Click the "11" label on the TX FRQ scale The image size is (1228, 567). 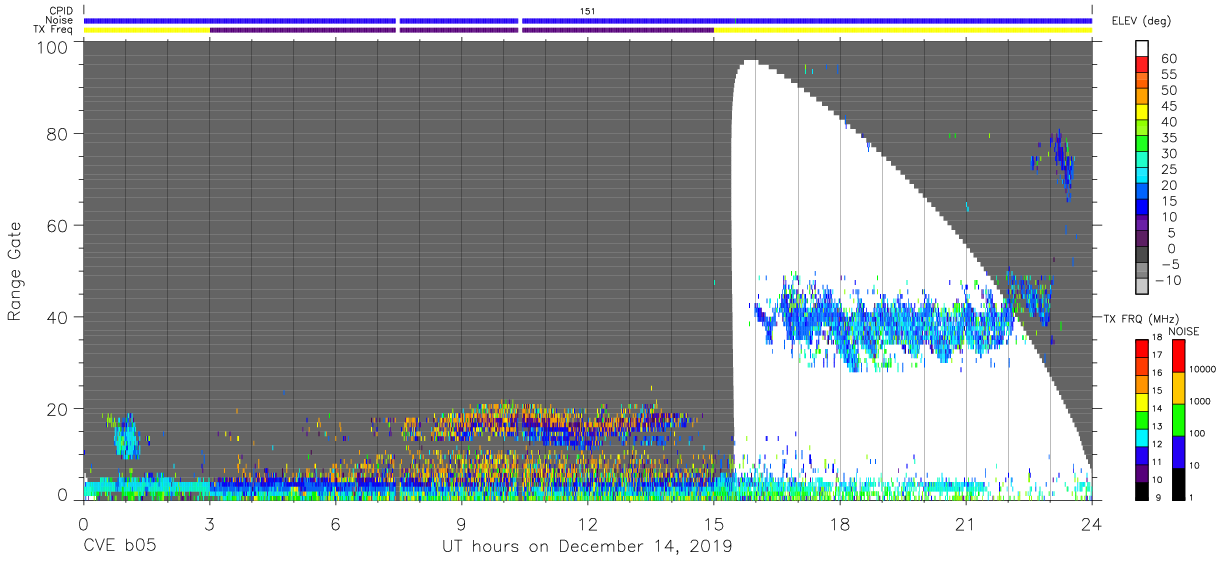pyautogui.click(x=1158, y=462)
